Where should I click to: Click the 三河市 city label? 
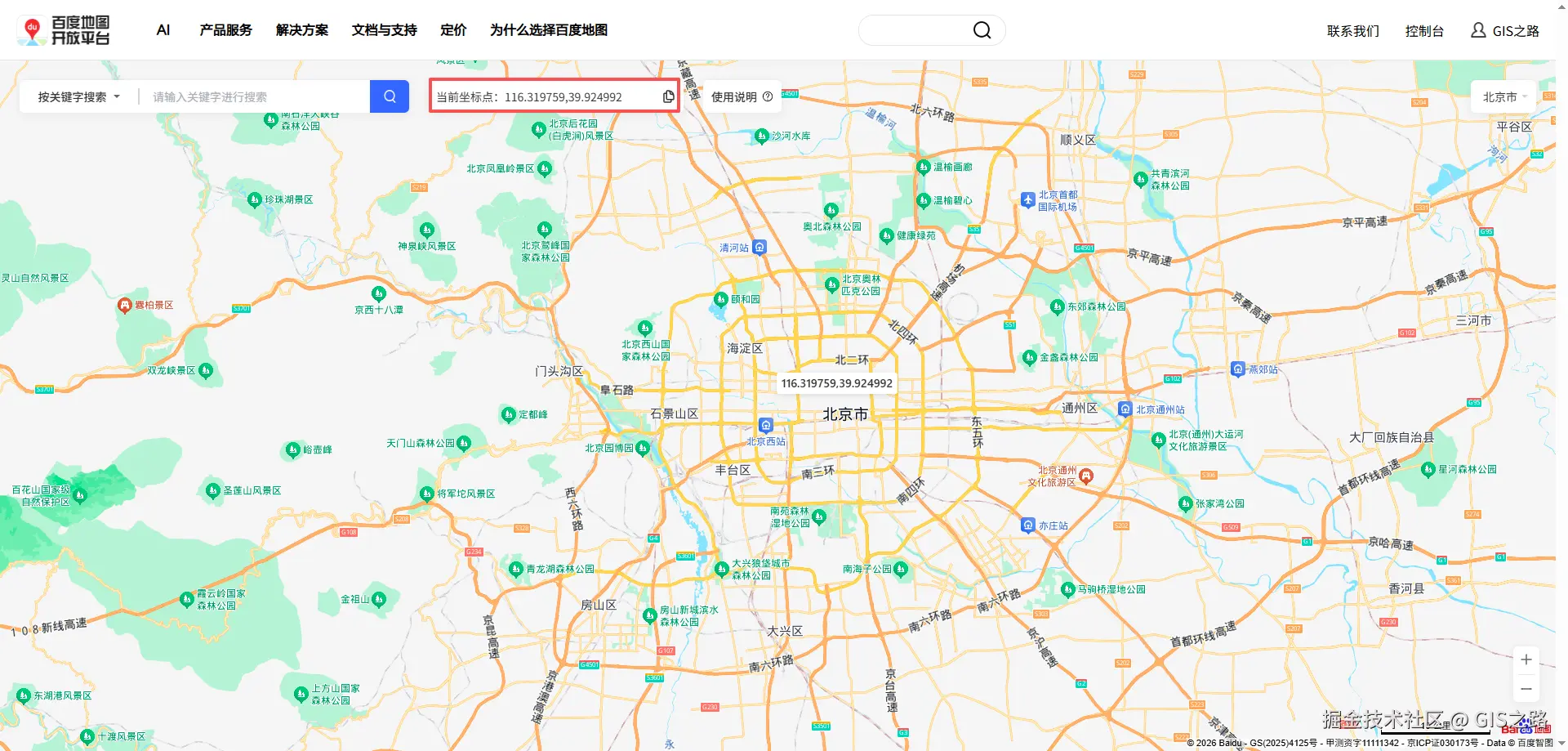click(1473, 320)
